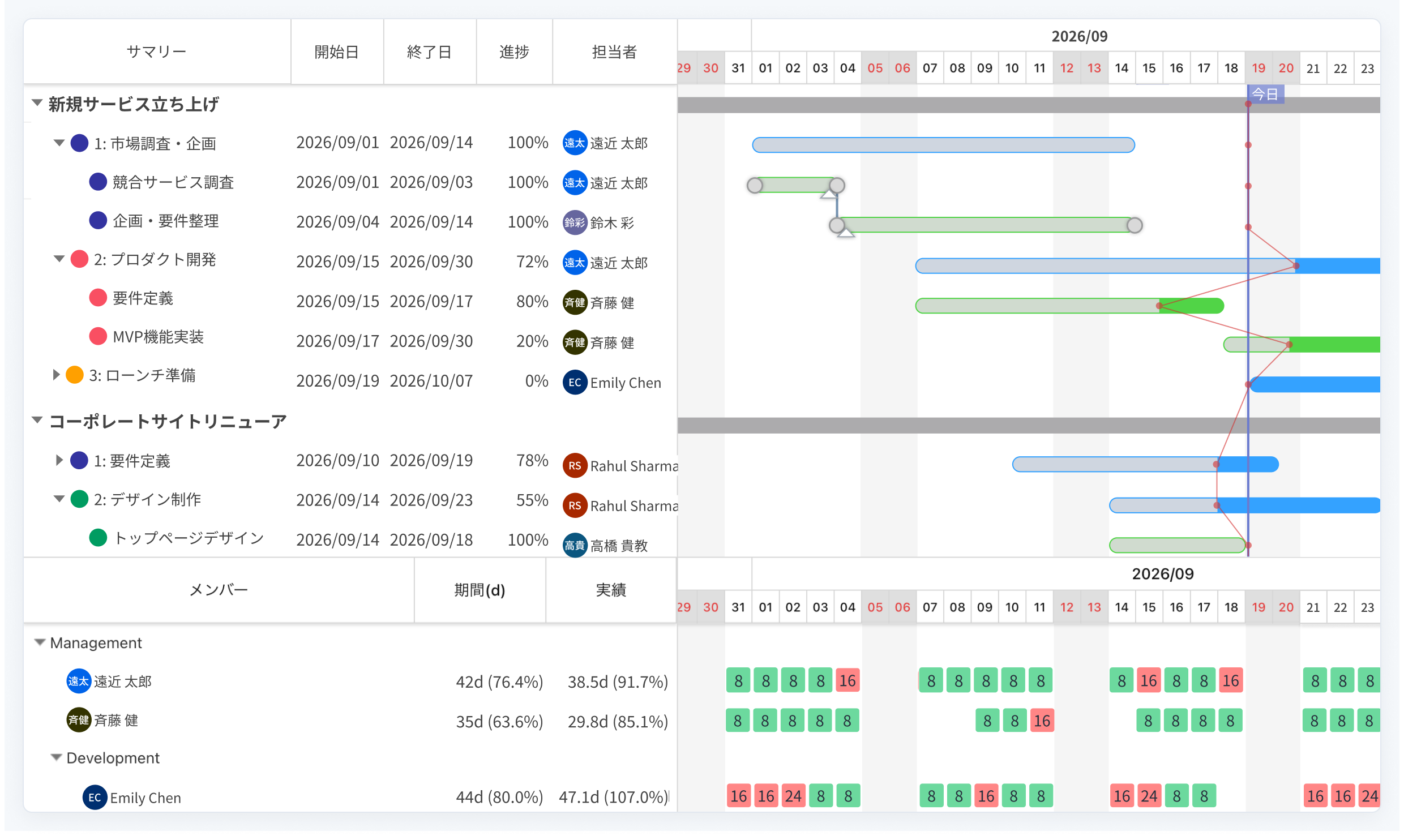Click Emily Chen avatar in ローンチ準備 row
Screen dimensions: 1404x840
click(574, 382)
